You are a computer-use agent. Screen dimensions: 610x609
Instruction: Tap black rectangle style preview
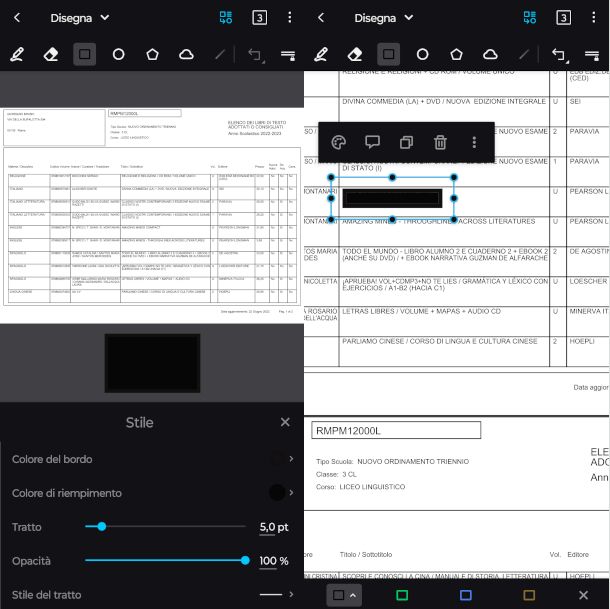coord(152,363)
